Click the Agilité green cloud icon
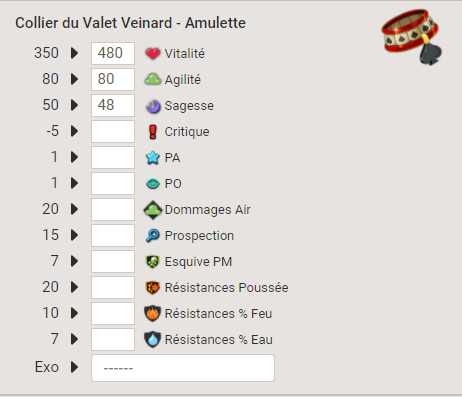 (153, 79)
